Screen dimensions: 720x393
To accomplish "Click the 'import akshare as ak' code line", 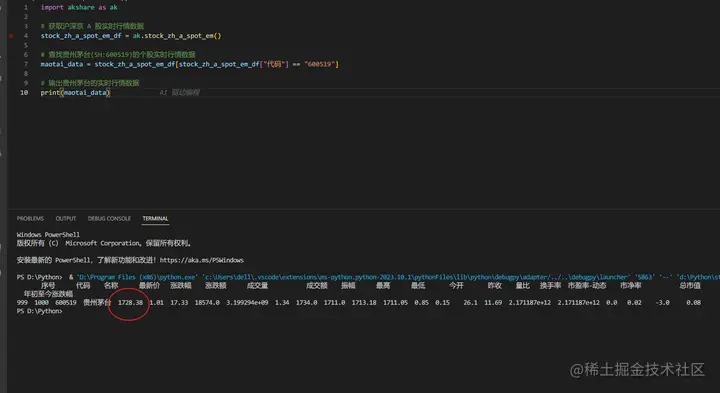I will 79,7.
